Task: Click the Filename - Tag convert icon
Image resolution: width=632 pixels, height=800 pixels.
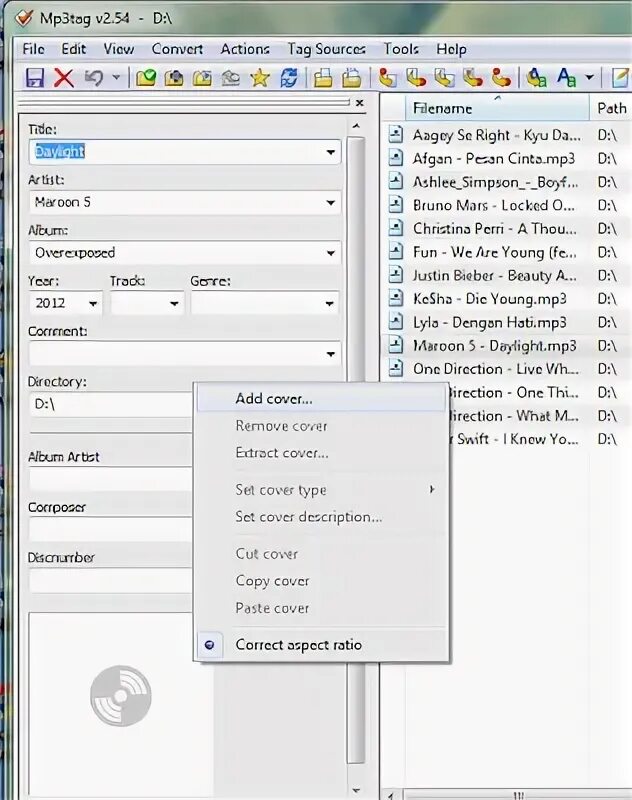Action: point(416,78)
